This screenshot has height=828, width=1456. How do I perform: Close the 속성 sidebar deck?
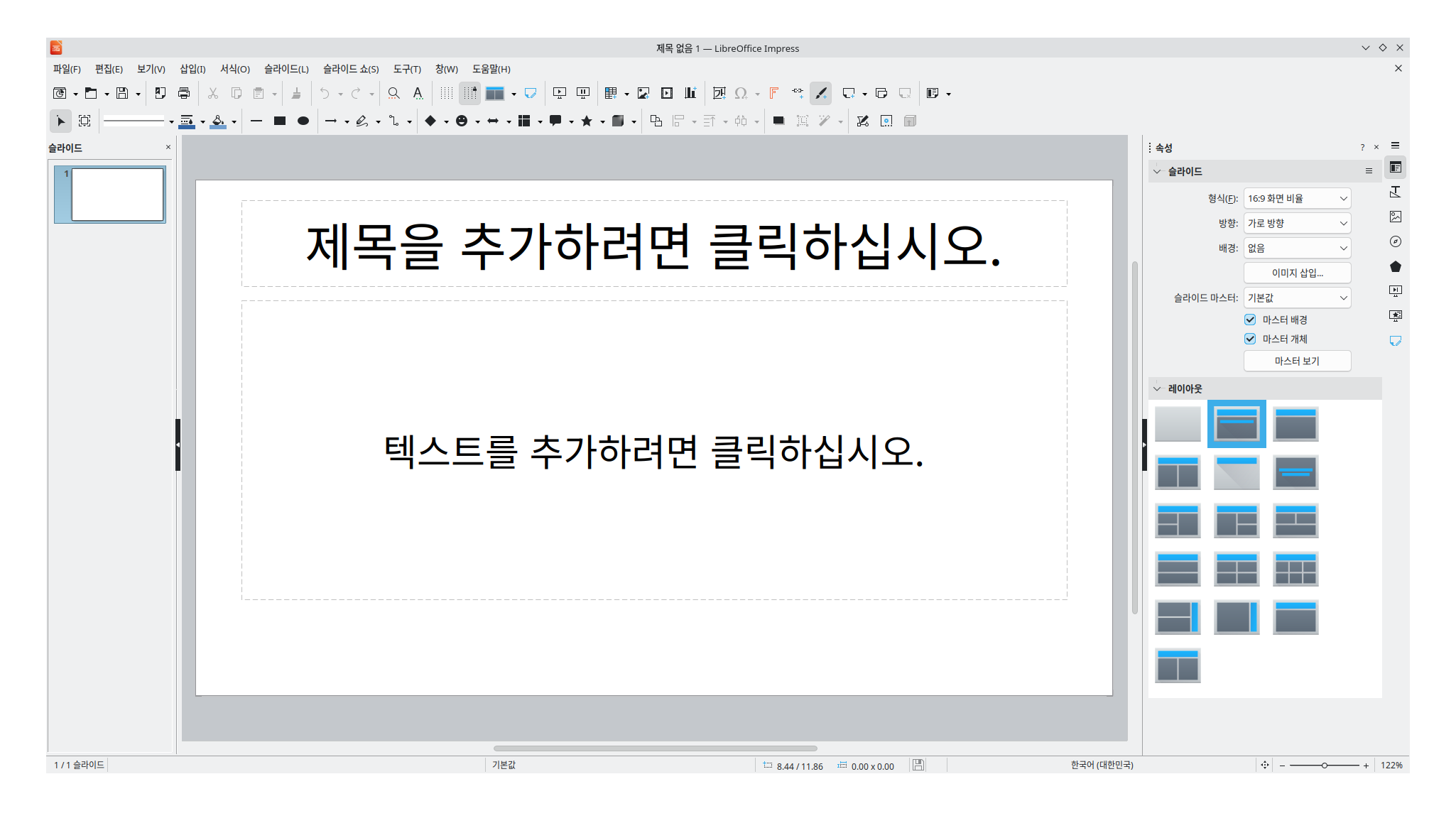1376,147
